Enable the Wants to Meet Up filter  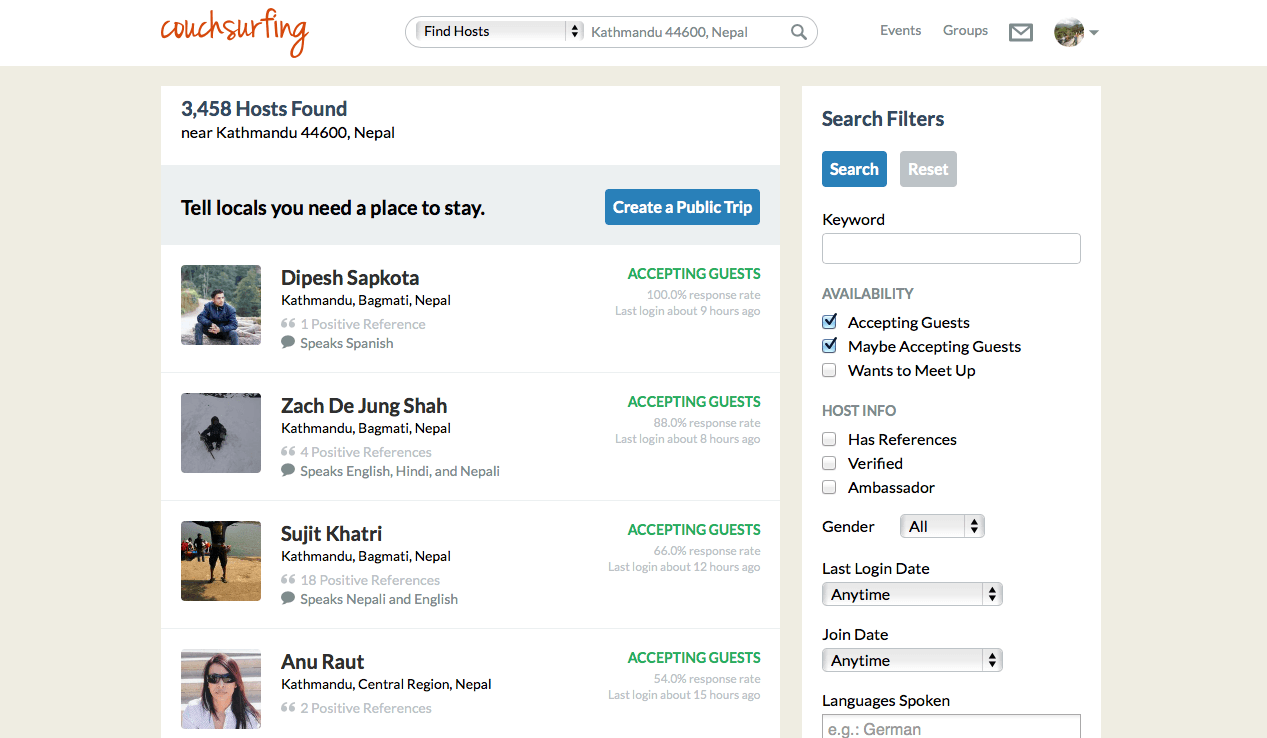click(x=829, y=370)
